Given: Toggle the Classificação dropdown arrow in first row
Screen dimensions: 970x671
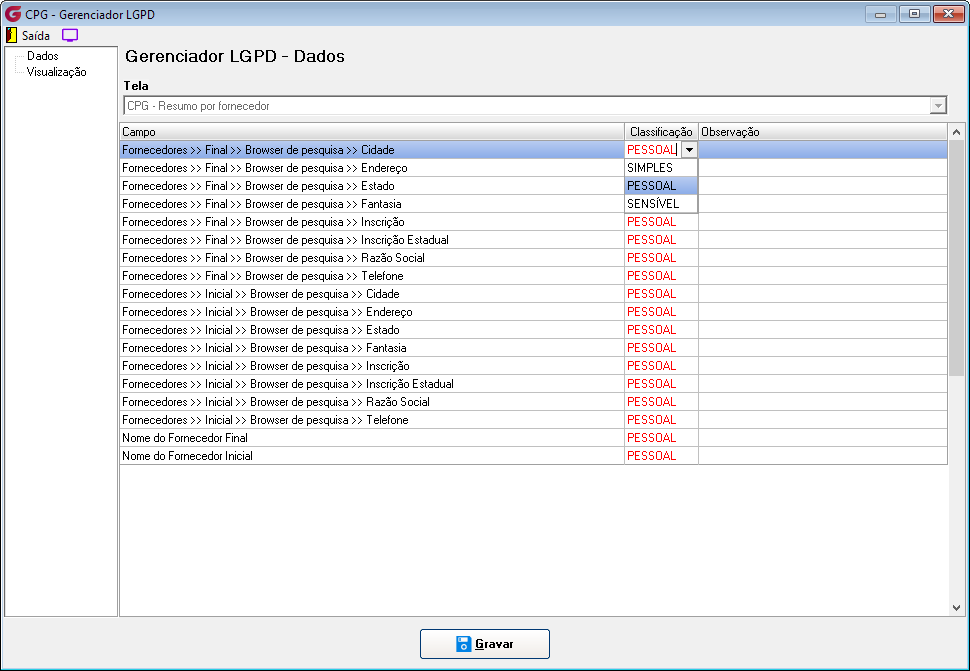Looking at the screenshot, I should pyautogui.click(x=689, y=150).
